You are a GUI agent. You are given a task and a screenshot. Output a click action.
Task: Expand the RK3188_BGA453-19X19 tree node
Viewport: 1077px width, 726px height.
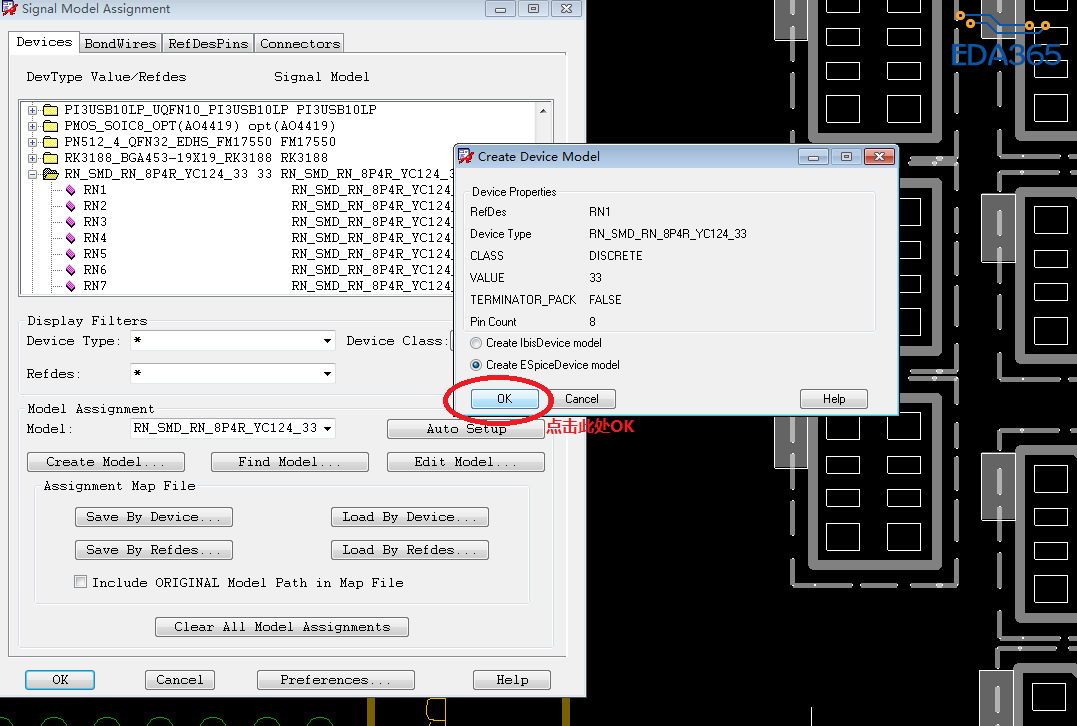[x=32, y=158]
